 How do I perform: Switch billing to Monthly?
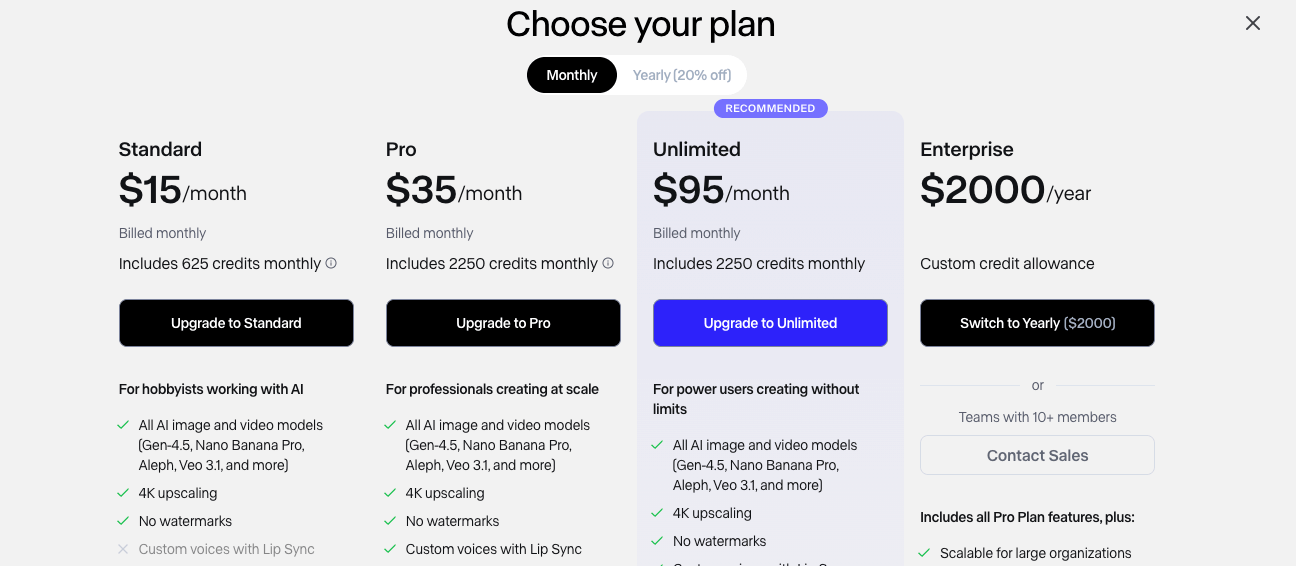point(572,75)
